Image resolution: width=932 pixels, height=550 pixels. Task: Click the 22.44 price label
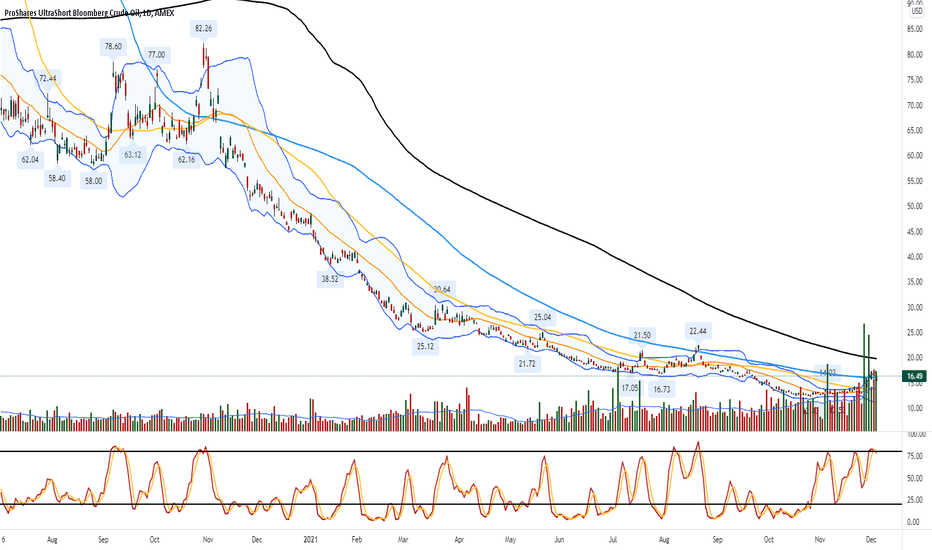pyautogui.click(x=698, y=331)
